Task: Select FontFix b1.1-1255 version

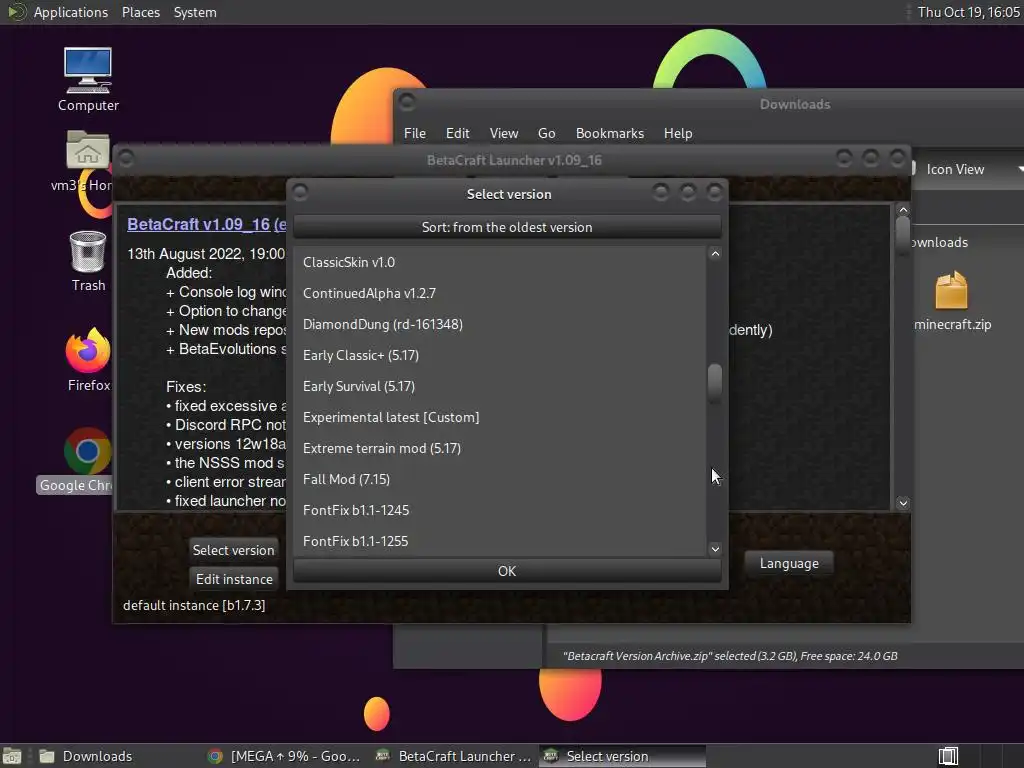Action: click(500, 541)
